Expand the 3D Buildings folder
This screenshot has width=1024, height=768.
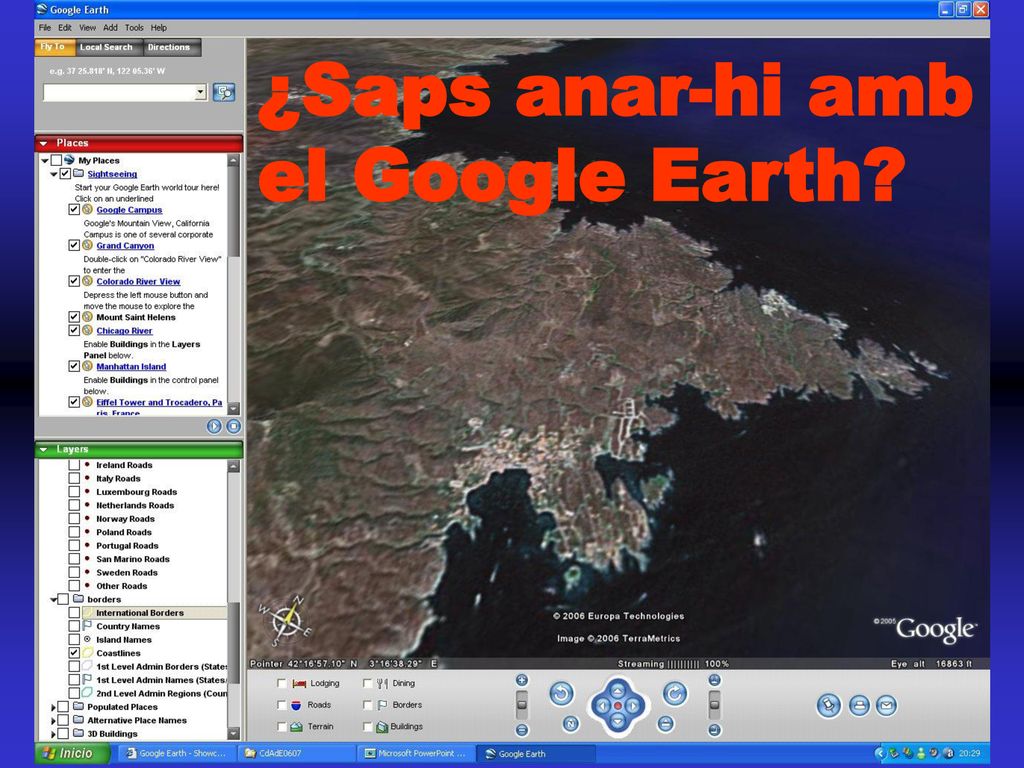[x=53, y=733]
